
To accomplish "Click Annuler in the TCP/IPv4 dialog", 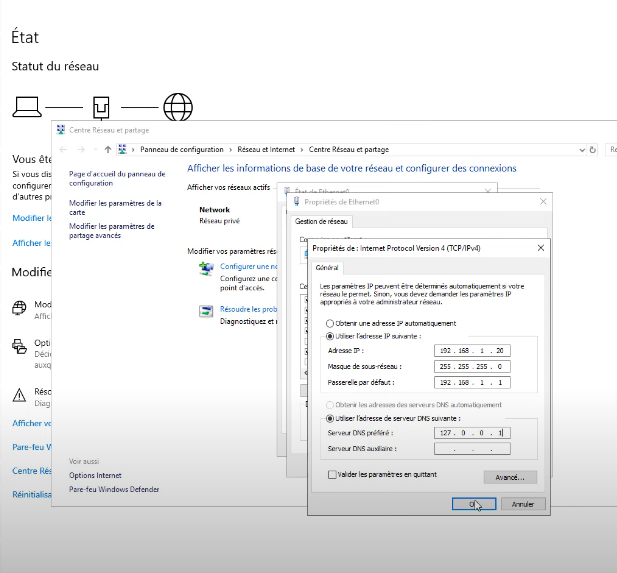I will (x=523, y=504).
